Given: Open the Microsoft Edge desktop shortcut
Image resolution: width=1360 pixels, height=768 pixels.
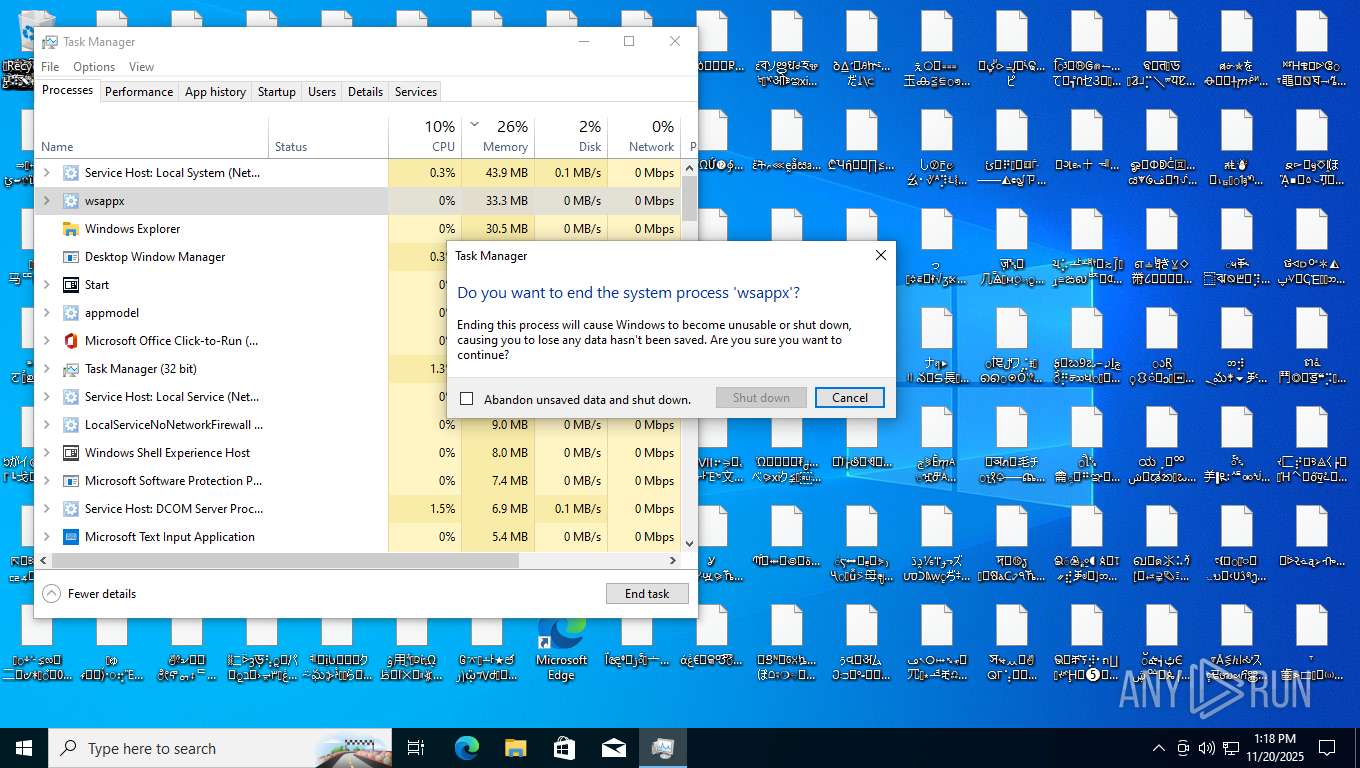Looking at the screenshot, I should 561,645.
